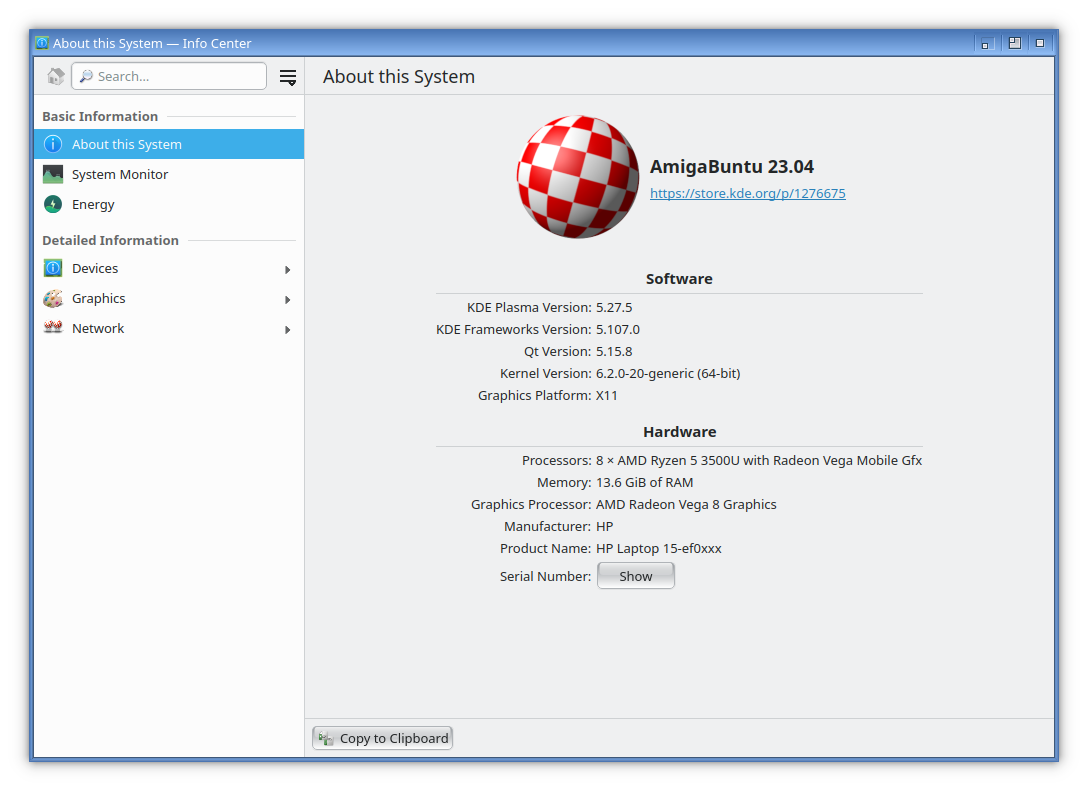The height and width of the screenshot is (791, 1088).
Task: Focus the Search input field
Action: coord(169,76)
